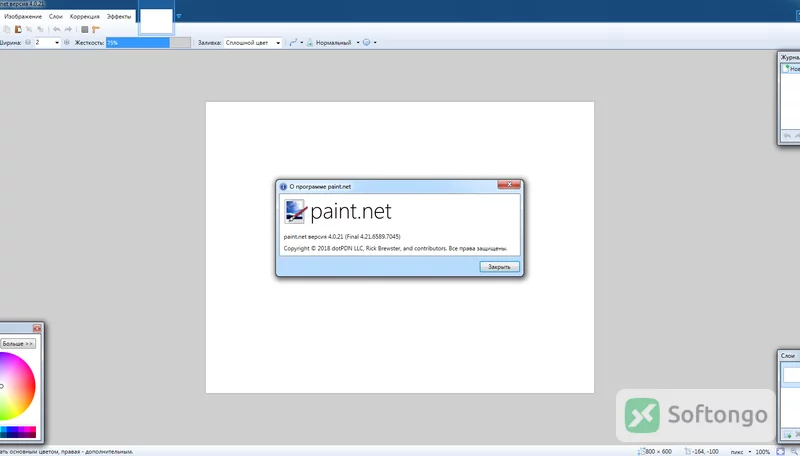
Task: Toggle the rulers icon in the toolbar
Action: click(96, 30)
